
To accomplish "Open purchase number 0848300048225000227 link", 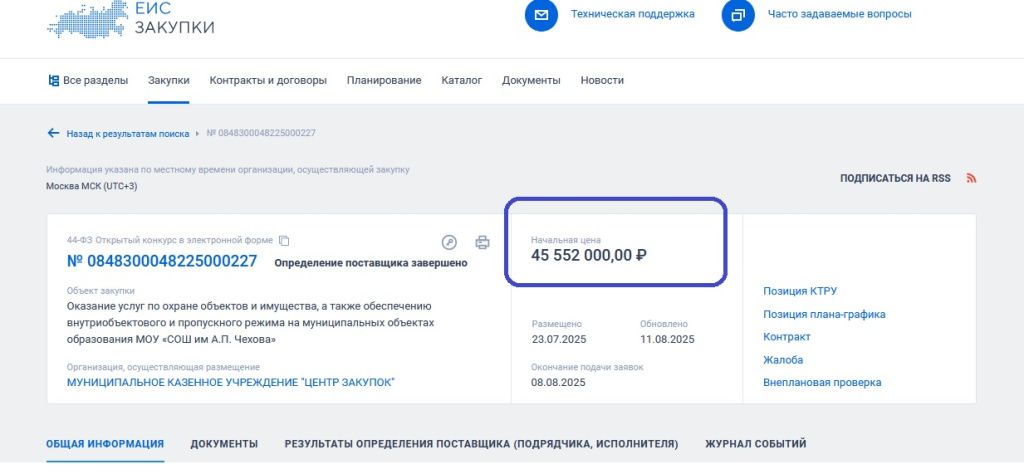I will tap(162, 262).
